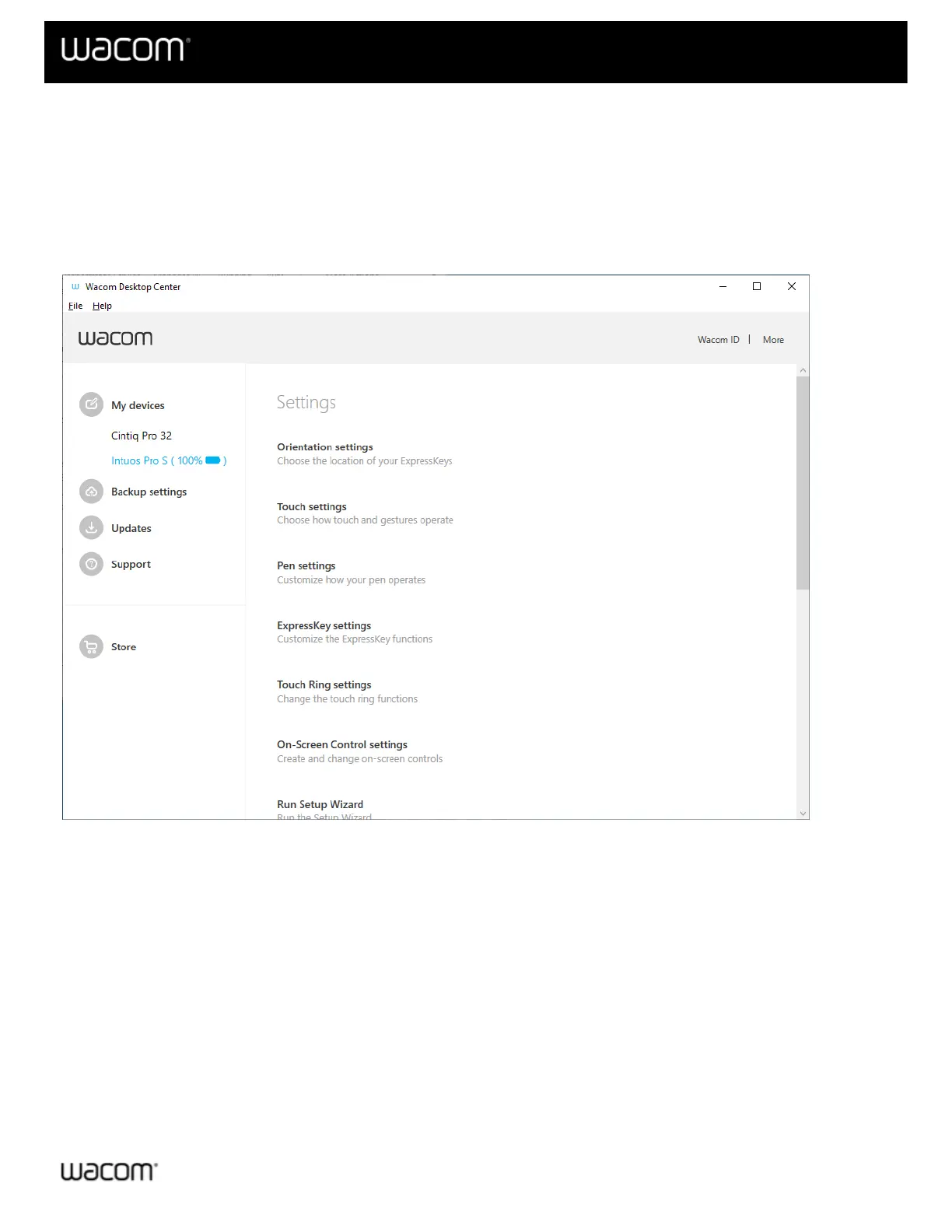This screenshot has width=952, height=1232.
Task: Open Orientation settings
Action: coord(325,447)
